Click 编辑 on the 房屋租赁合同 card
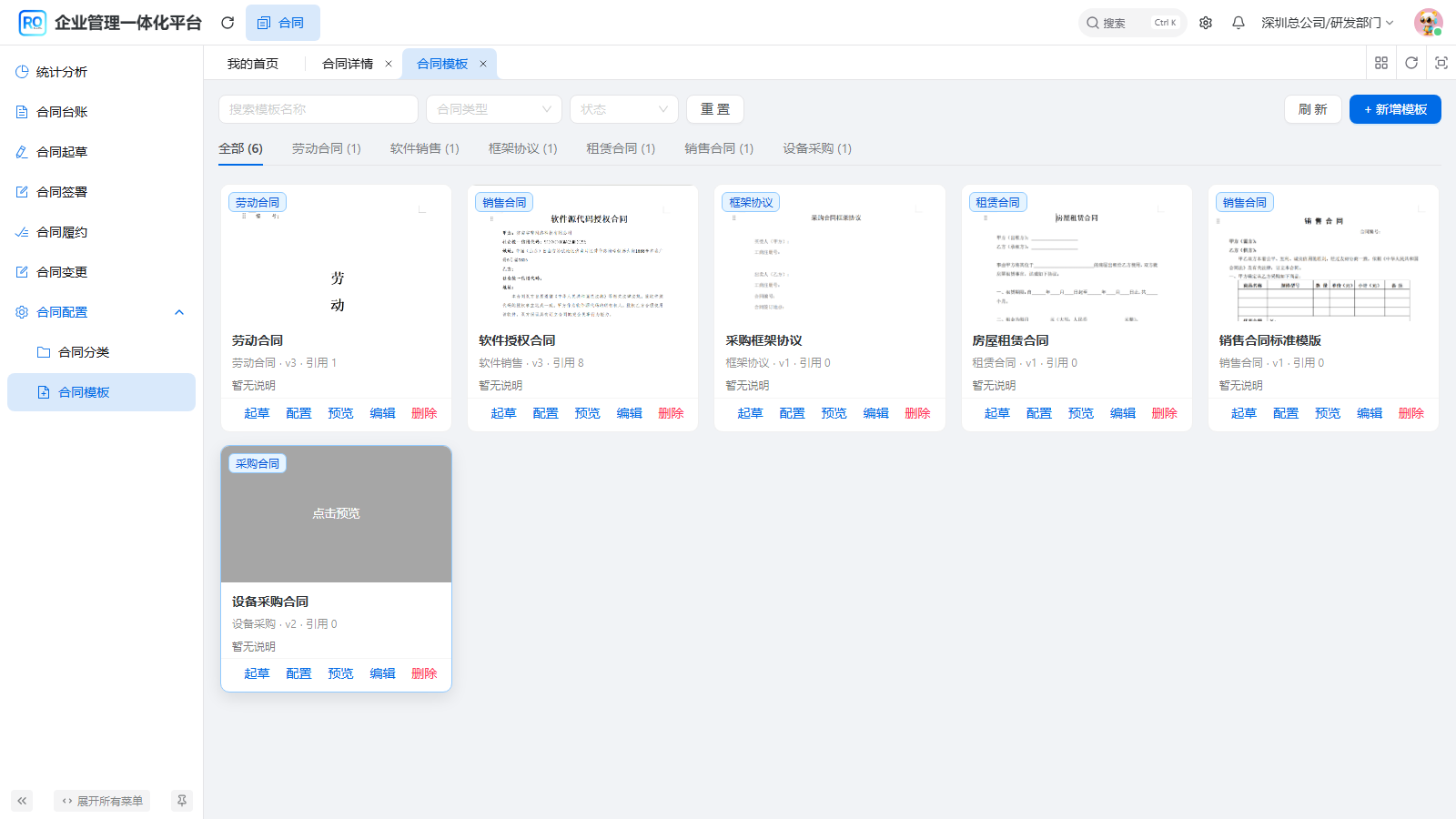1456x819 pixels. (x=1123, y=413)
